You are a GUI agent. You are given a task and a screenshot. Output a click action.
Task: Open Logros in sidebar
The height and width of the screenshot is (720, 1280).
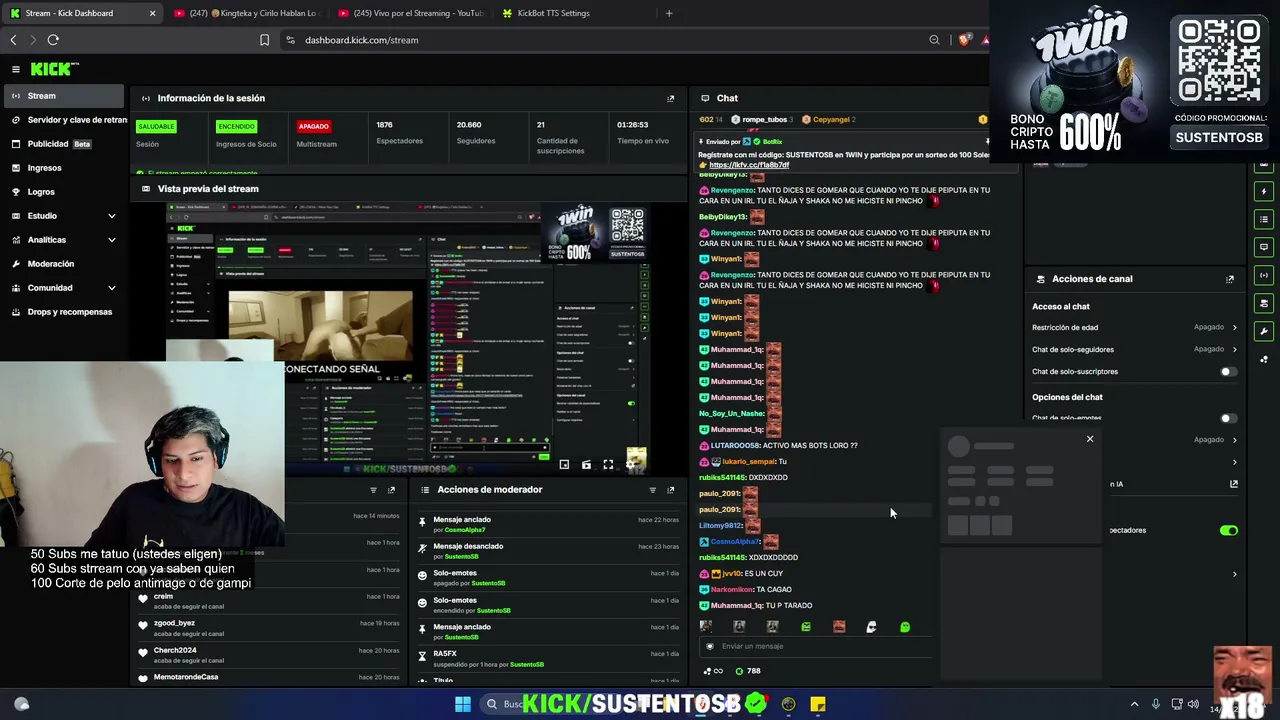pos(63,192)
